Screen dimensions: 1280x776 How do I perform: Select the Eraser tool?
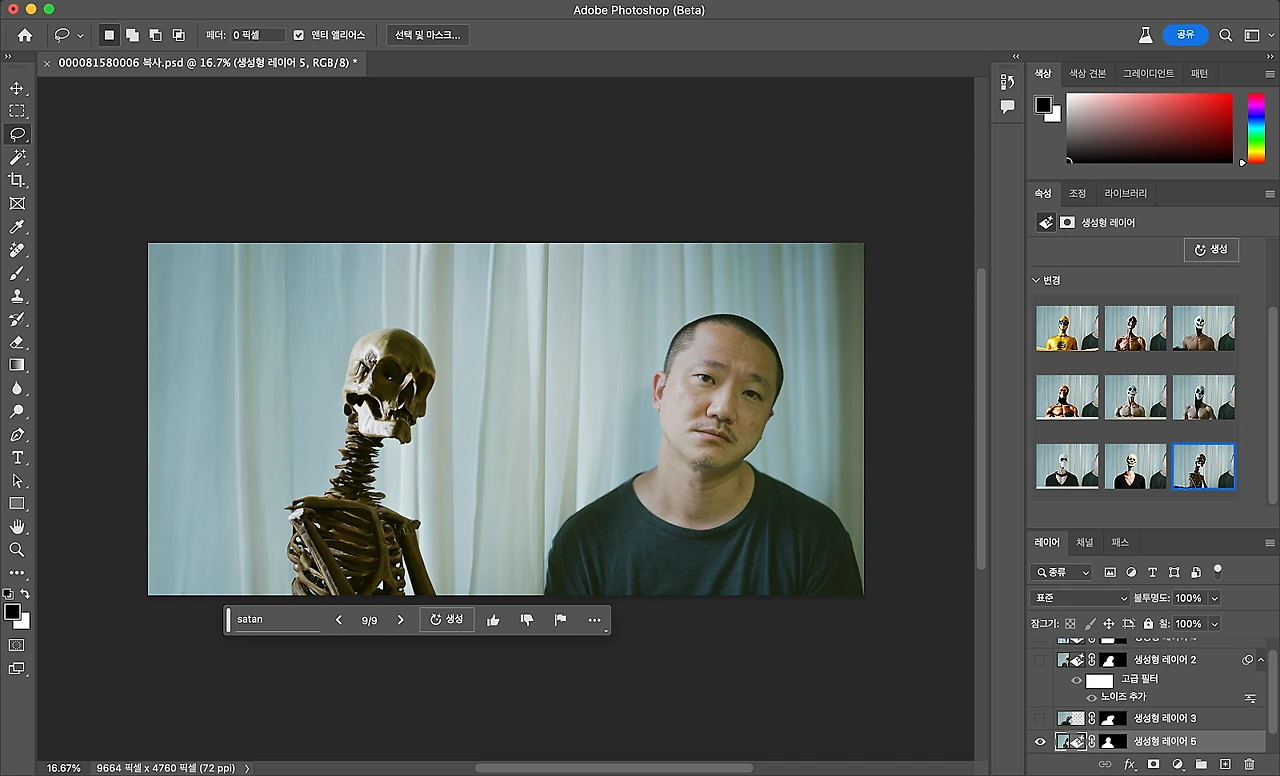[17, 342]
